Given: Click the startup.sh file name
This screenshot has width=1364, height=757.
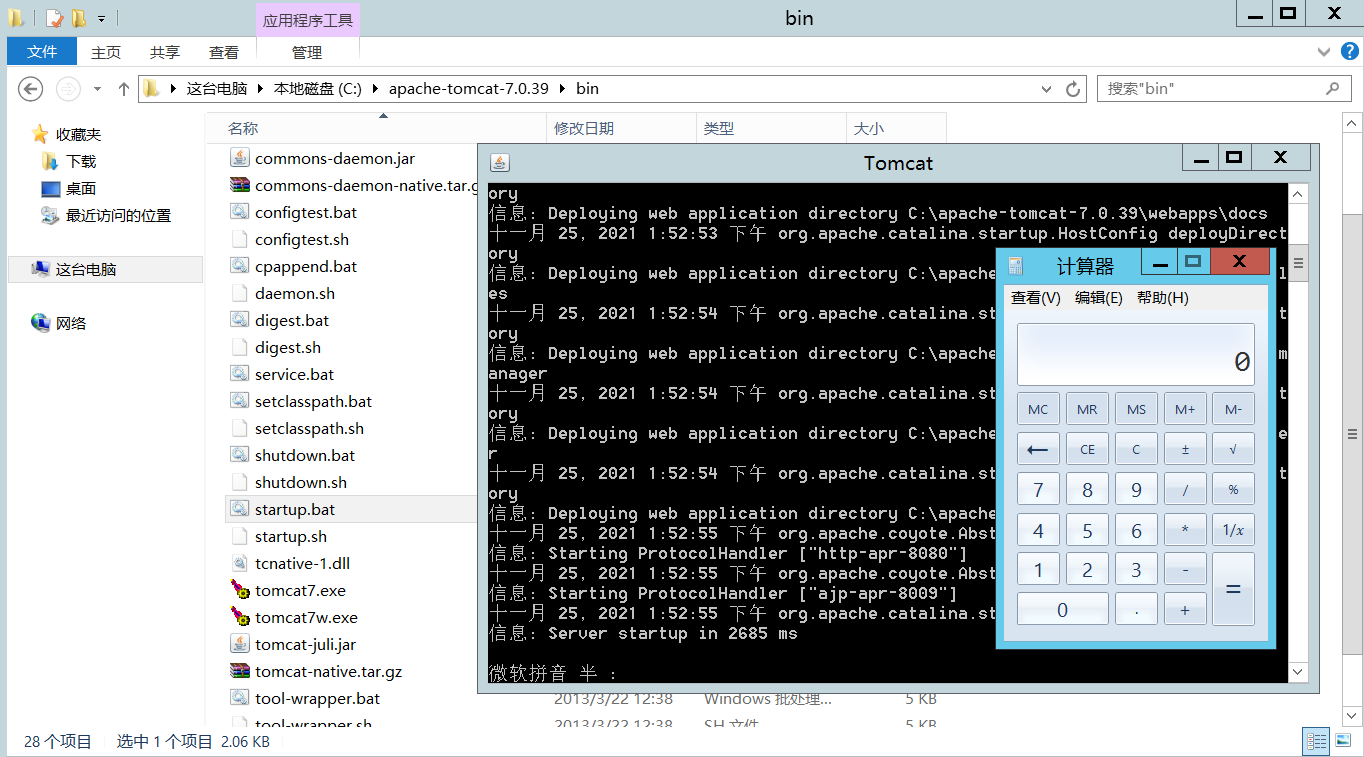Looking at the screenshot, I should [291, 536].
